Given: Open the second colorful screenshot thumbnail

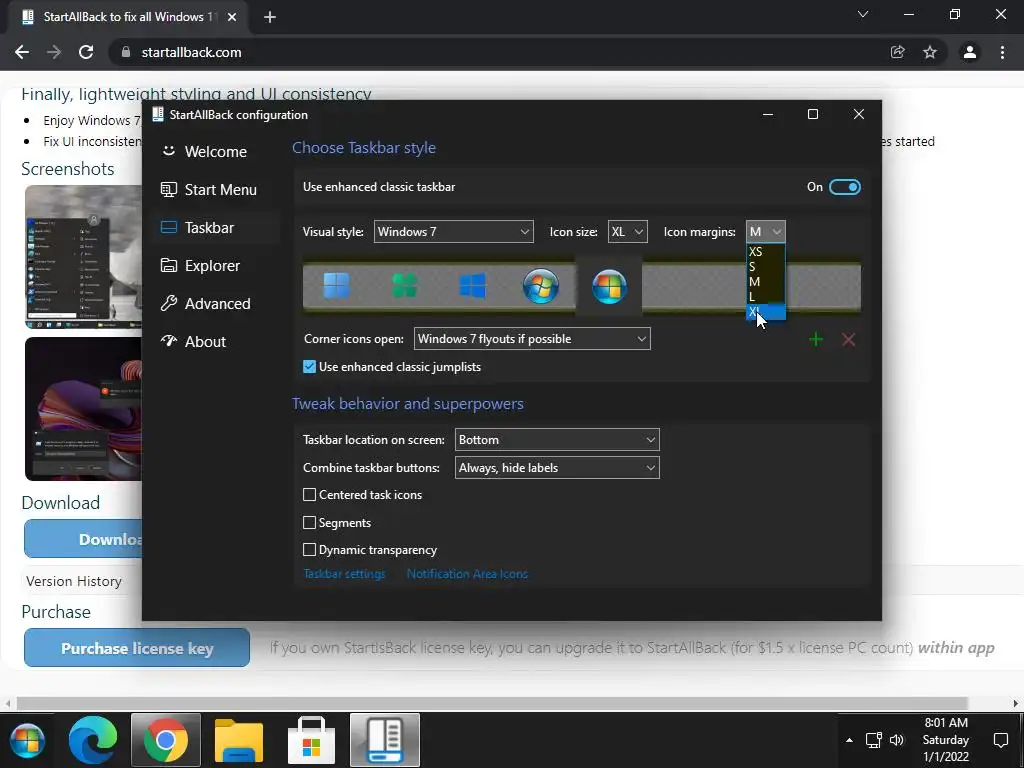Looking at the screenshot, I should tap(83, 409).
